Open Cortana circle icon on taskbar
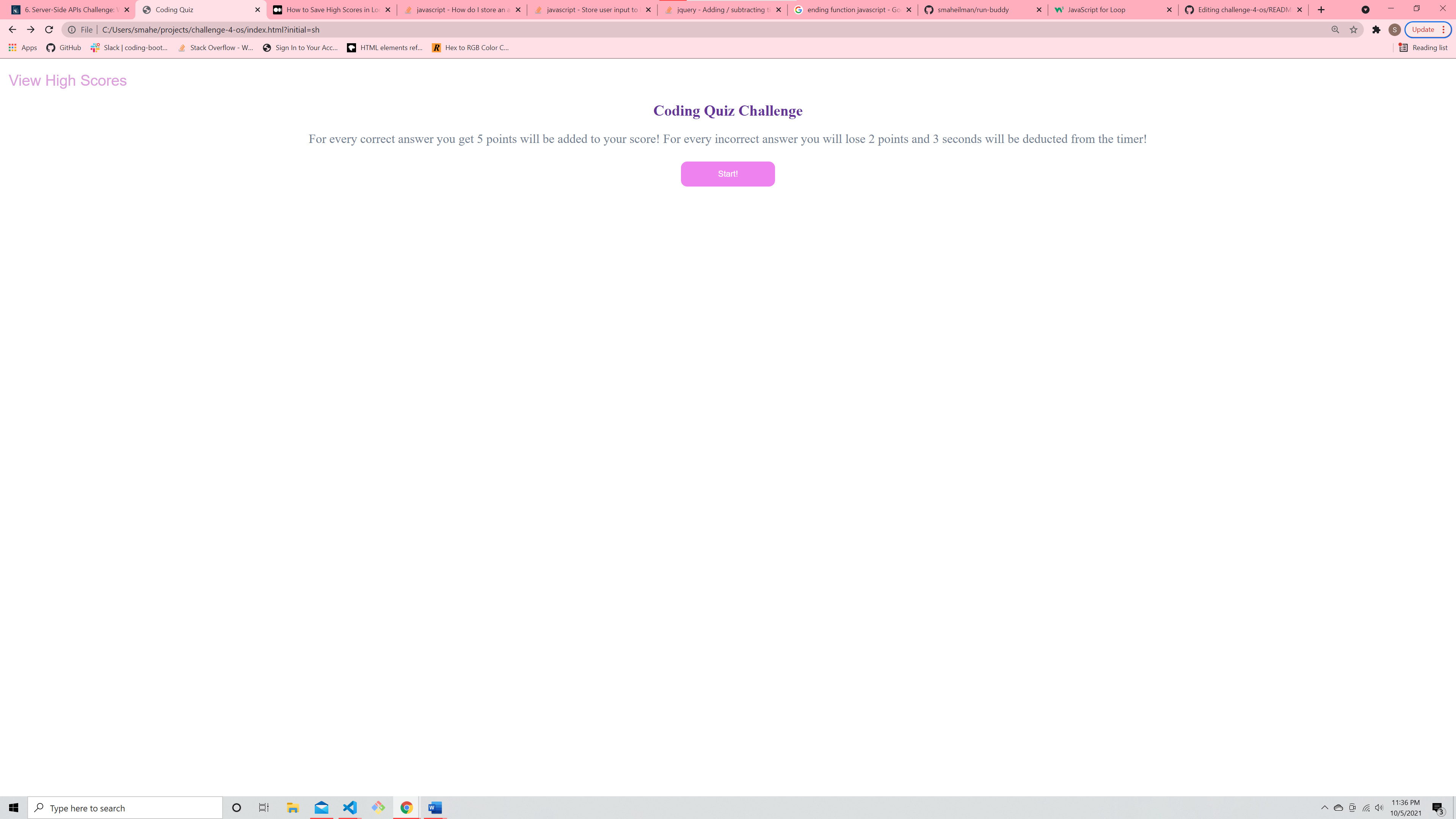 click(236, 808)
